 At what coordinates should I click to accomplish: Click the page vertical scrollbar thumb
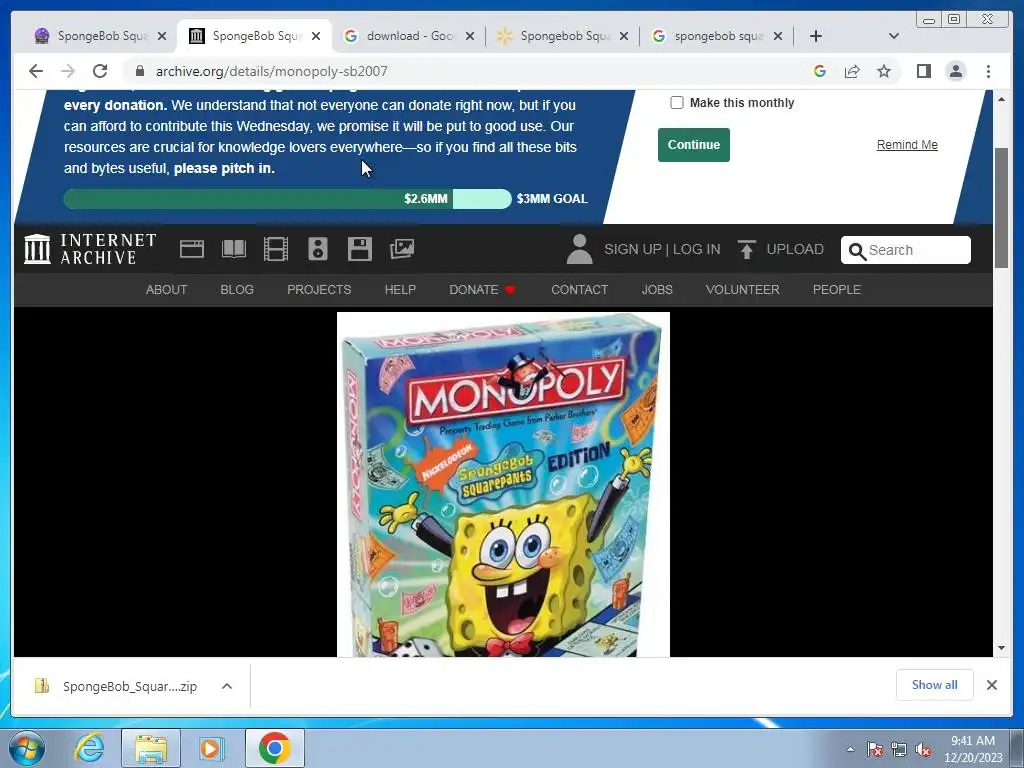point(1001,207)
